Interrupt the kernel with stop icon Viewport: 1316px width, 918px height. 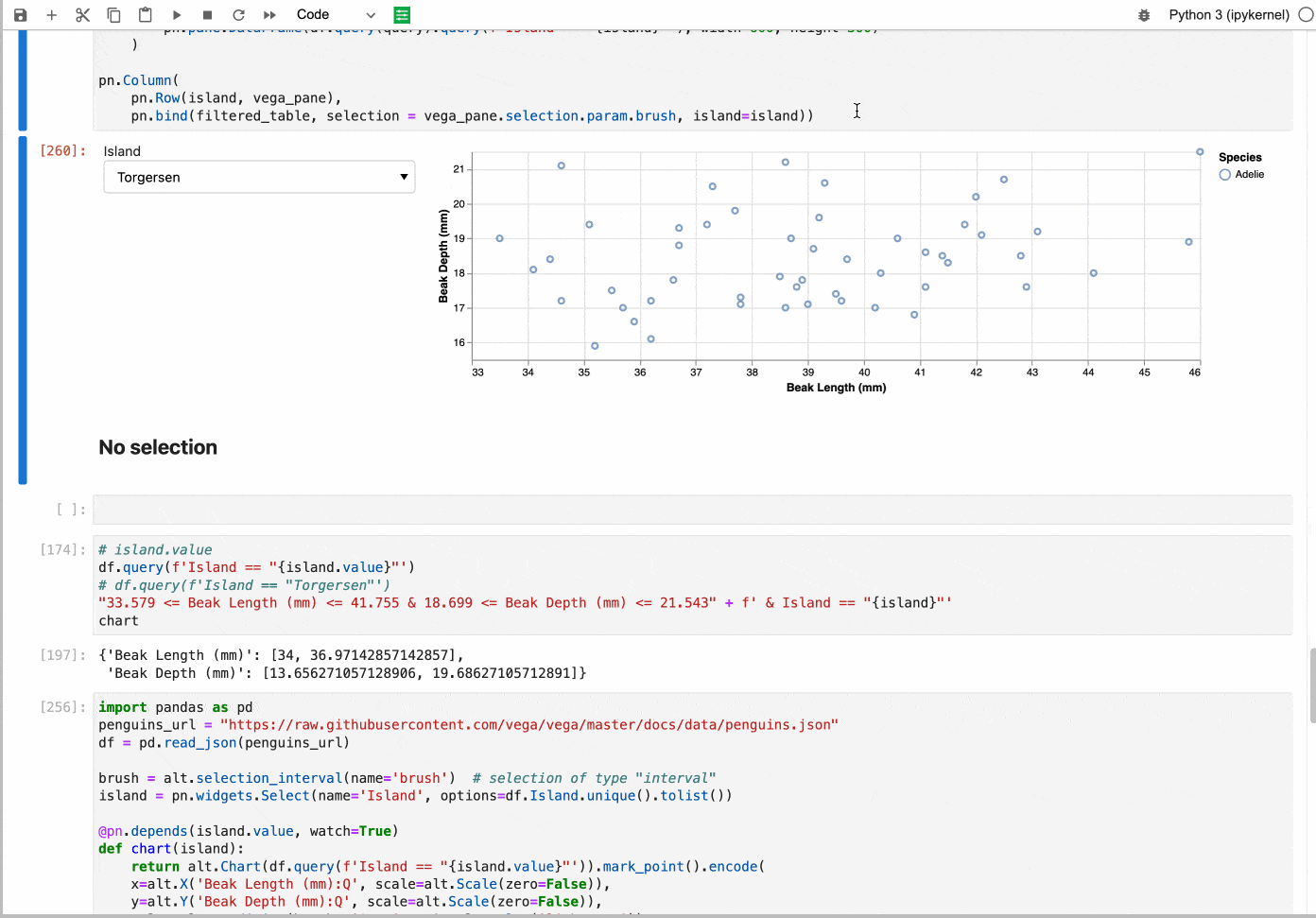click(207, 15)
